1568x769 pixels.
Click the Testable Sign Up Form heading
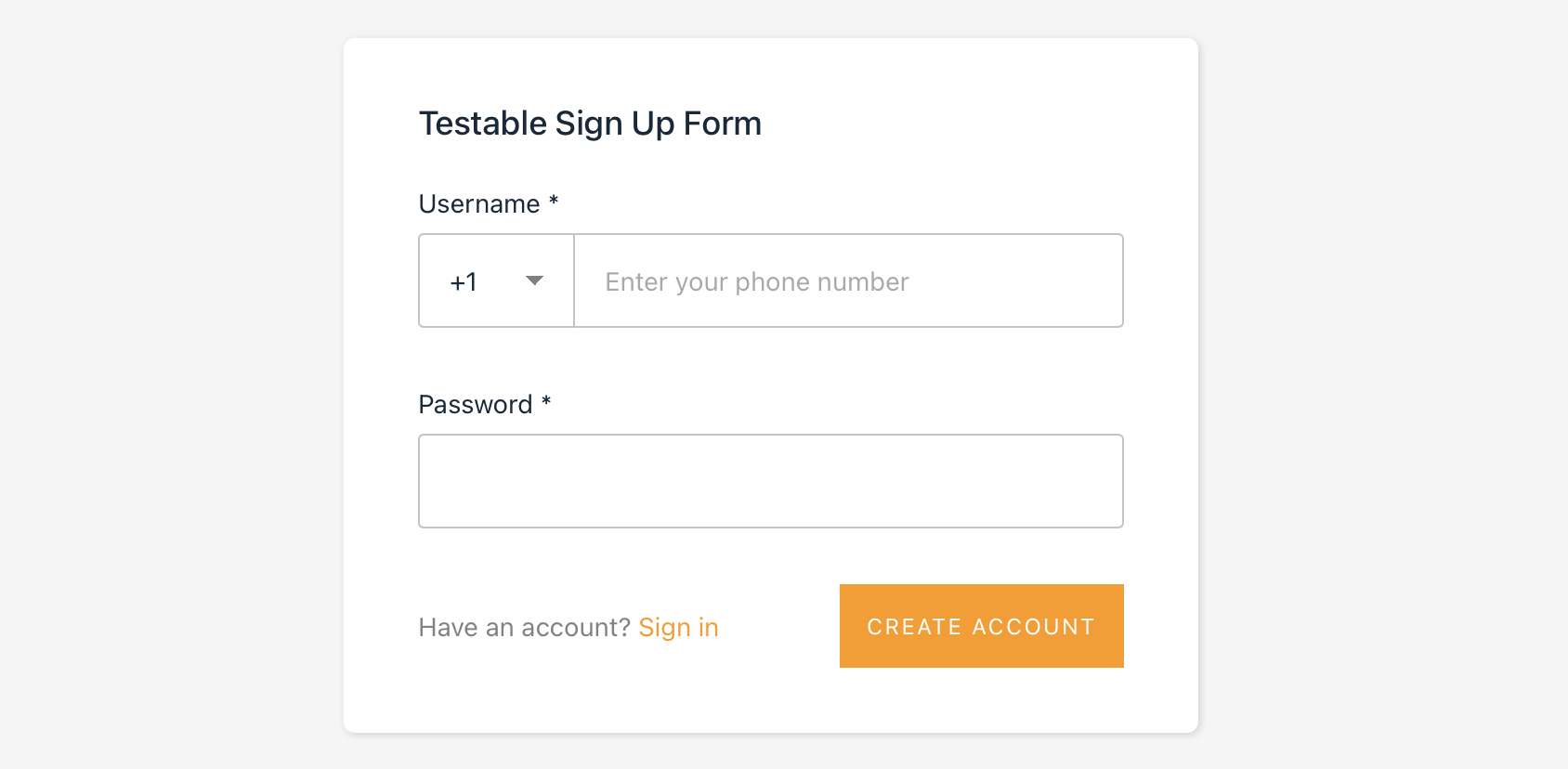pos(590,124)
